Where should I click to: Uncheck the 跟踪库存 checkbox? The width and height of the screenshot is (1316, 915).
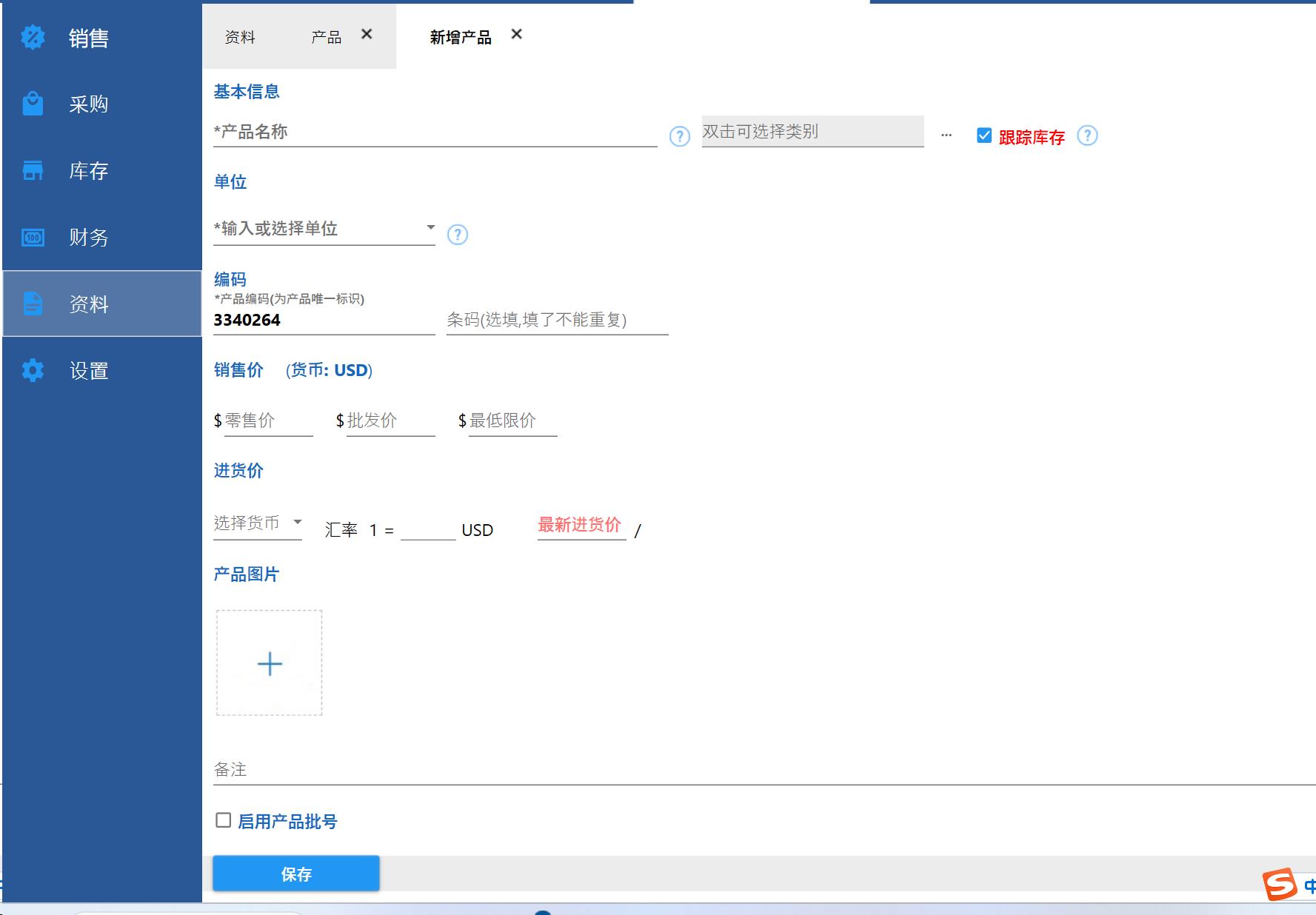(984, 135)
